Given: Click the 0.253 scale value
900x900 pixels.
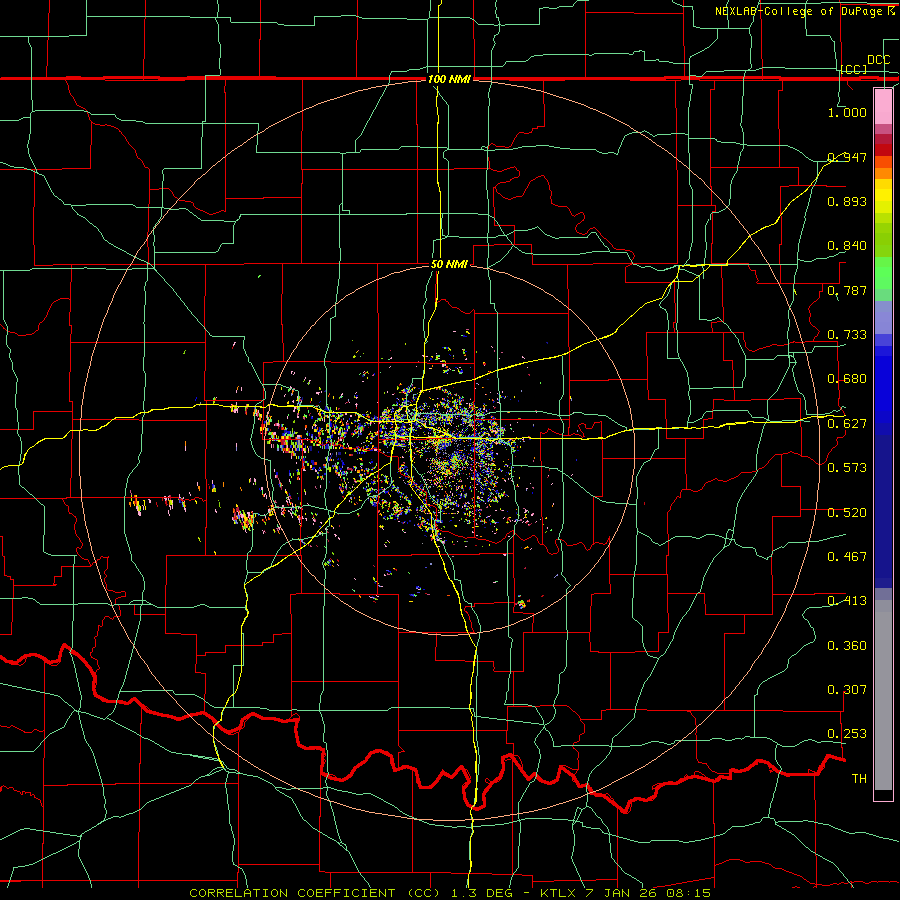Looking at the screenshot, I should click(847, 734).
